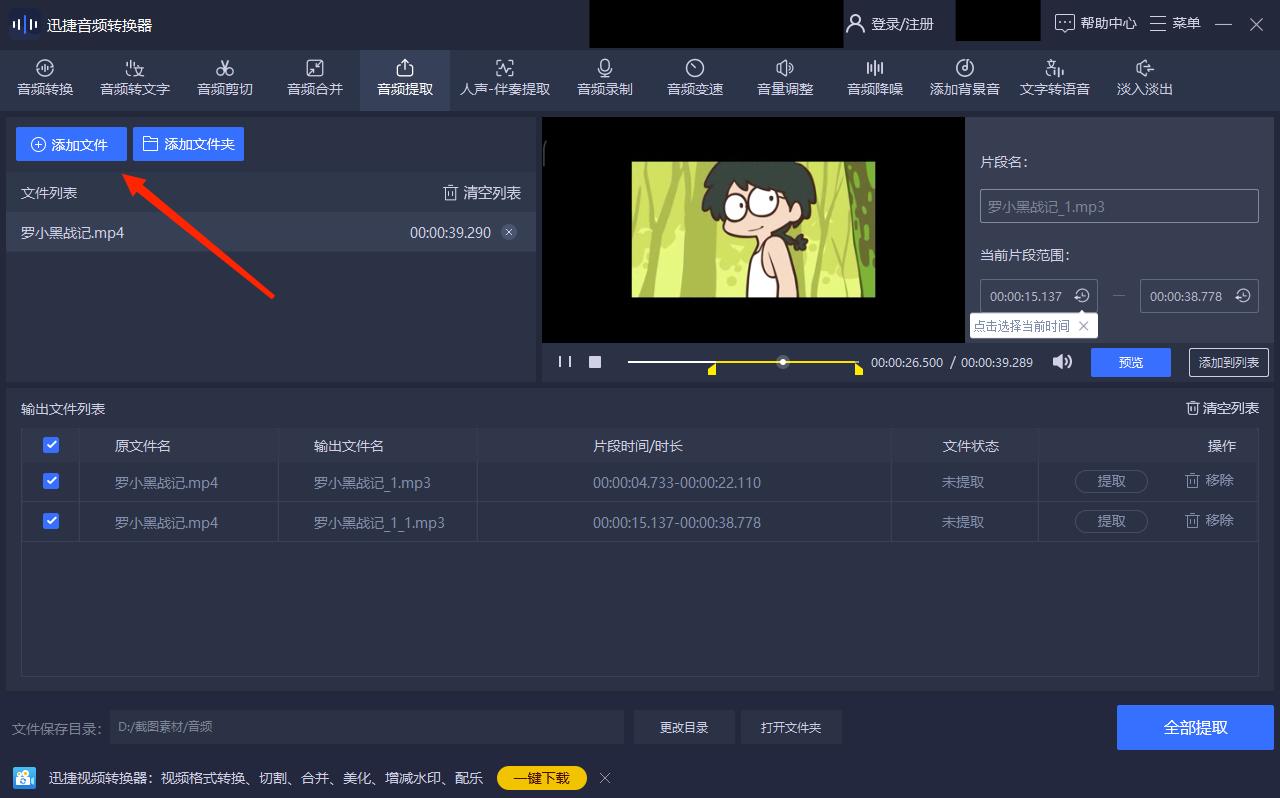Viewport: 1280px width, 798px height.
Task: Click the yellow segment start marker
Action: [x=712, y=370]
